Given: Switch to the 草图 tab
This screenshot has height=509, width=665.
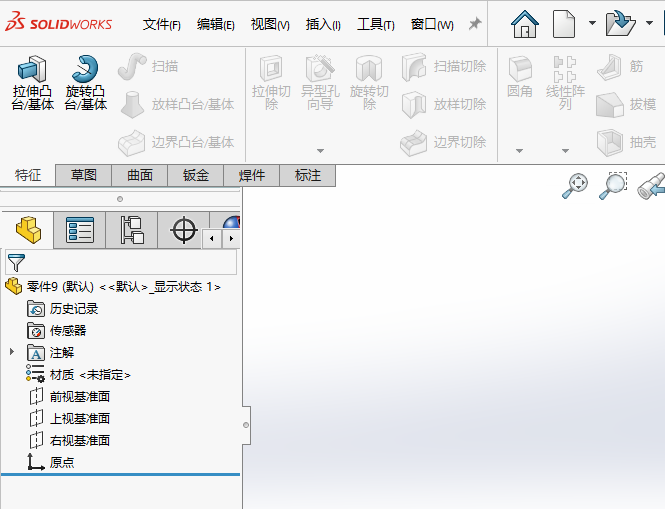Looking at the screenshot, I should click(x=84, y=175).
